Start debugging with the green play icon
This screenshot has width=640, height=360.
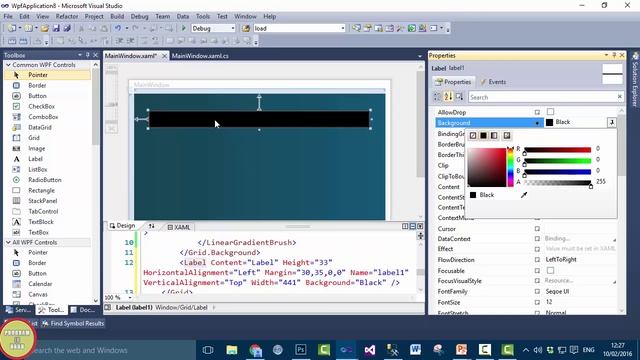tap(184, 28)
